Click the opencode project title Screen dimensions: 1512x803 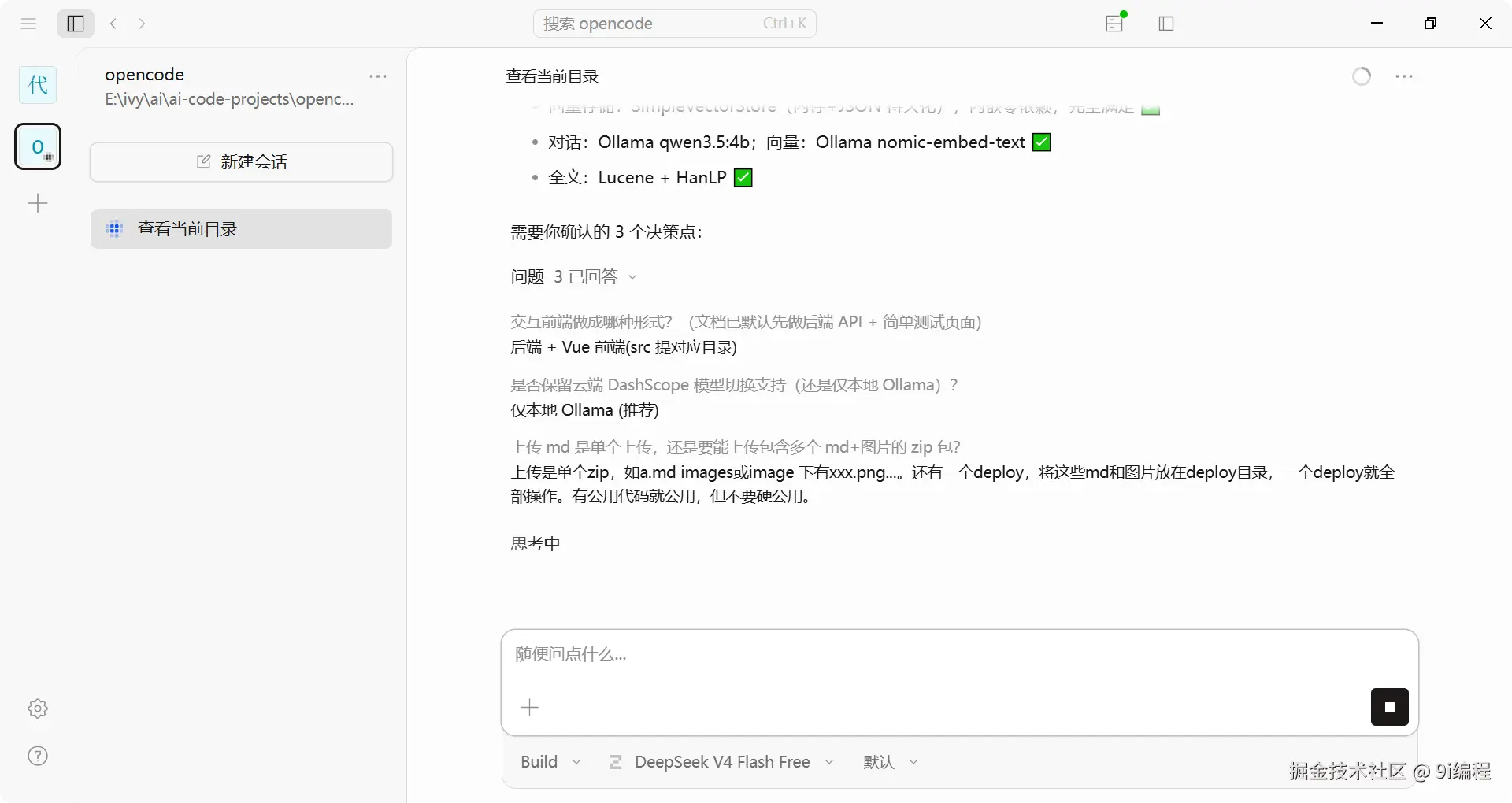[145, 75]
